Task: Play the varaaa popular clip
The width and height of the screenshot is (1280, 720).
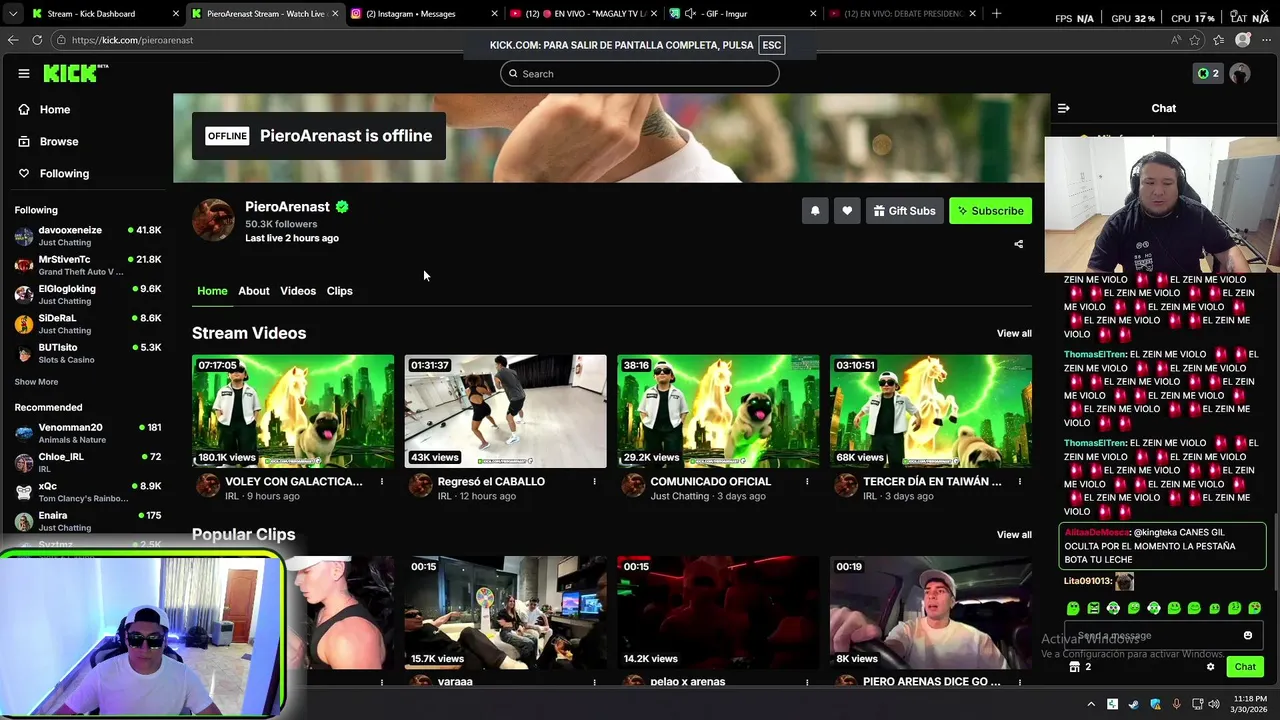Action: click(505, 612)
